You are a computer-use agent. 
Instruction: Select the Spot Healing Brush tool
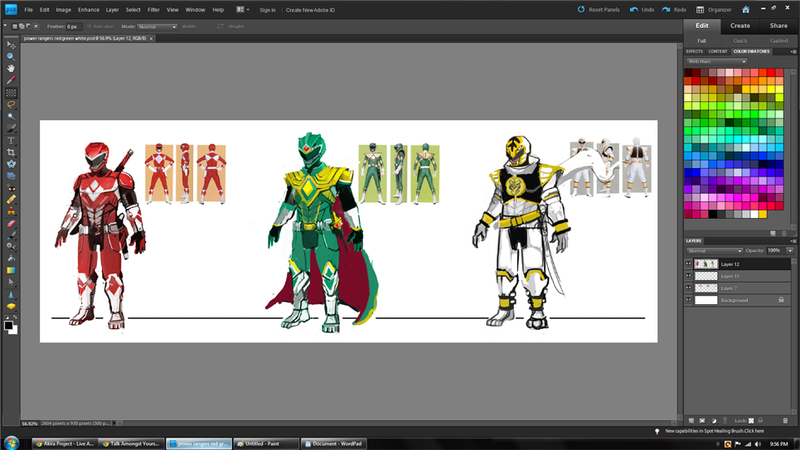point(11,199)
